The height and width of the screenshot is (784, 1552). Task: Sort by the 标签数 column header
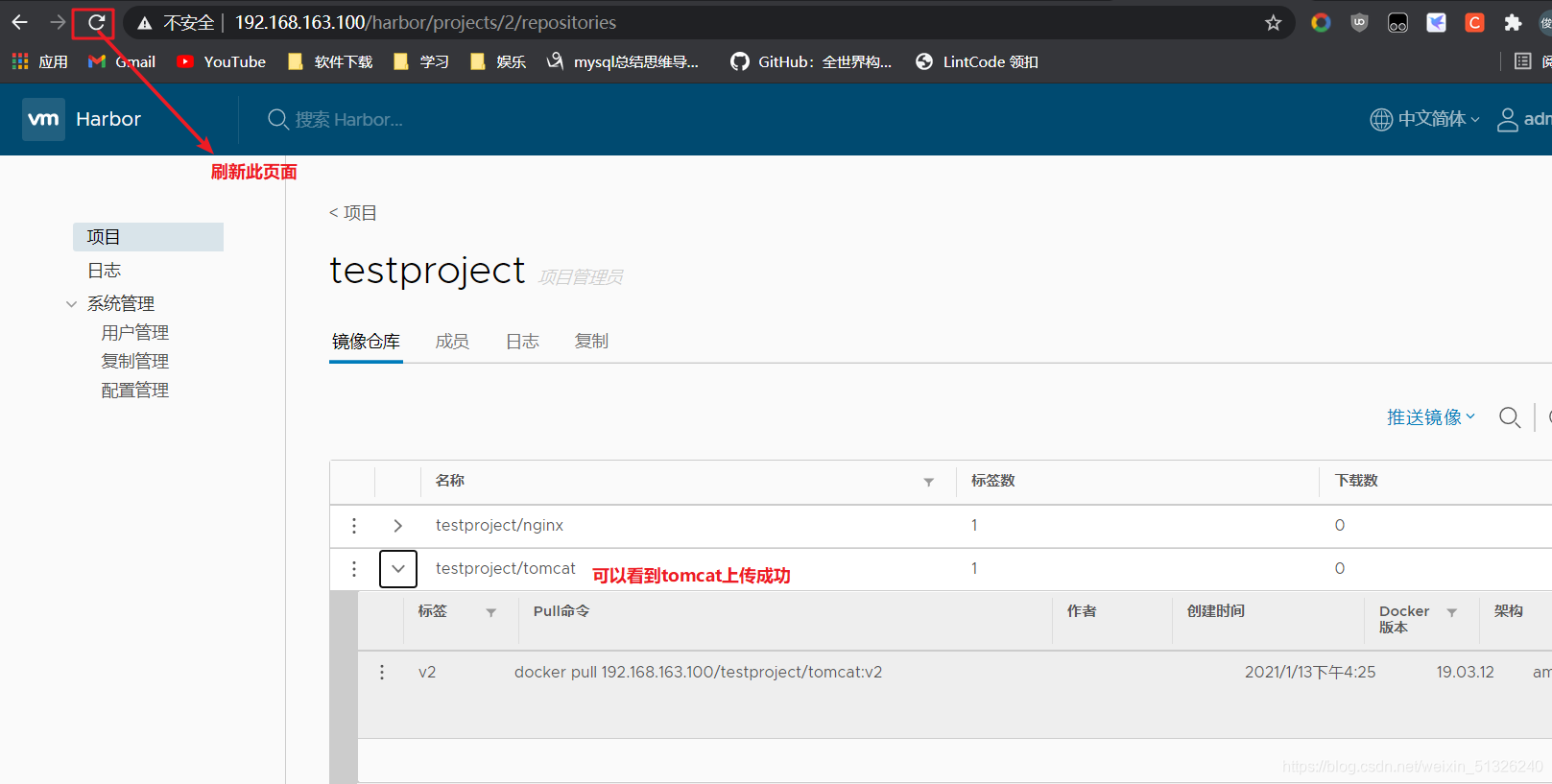992,481
